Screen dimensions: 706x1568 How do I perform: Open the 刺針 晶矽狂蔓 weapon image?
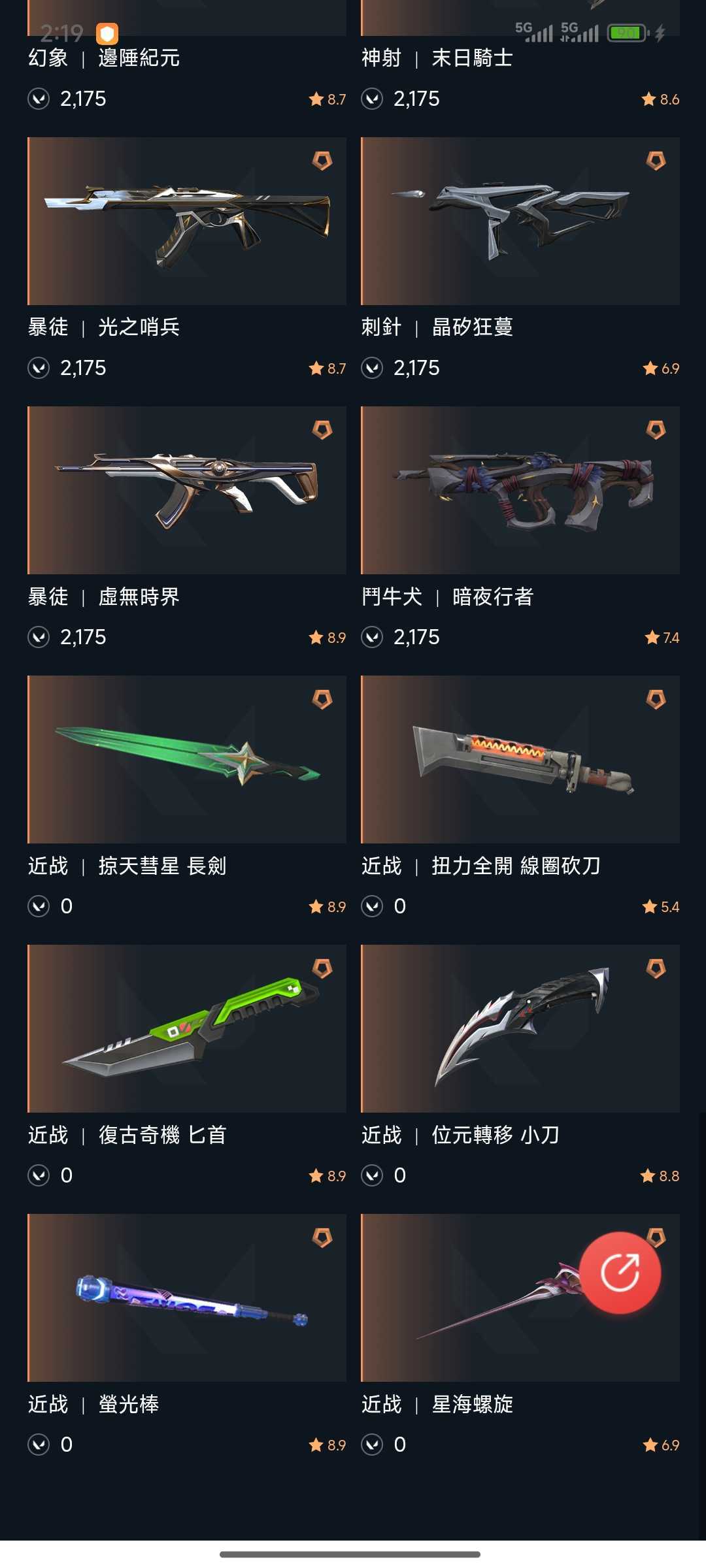[520, 221]
